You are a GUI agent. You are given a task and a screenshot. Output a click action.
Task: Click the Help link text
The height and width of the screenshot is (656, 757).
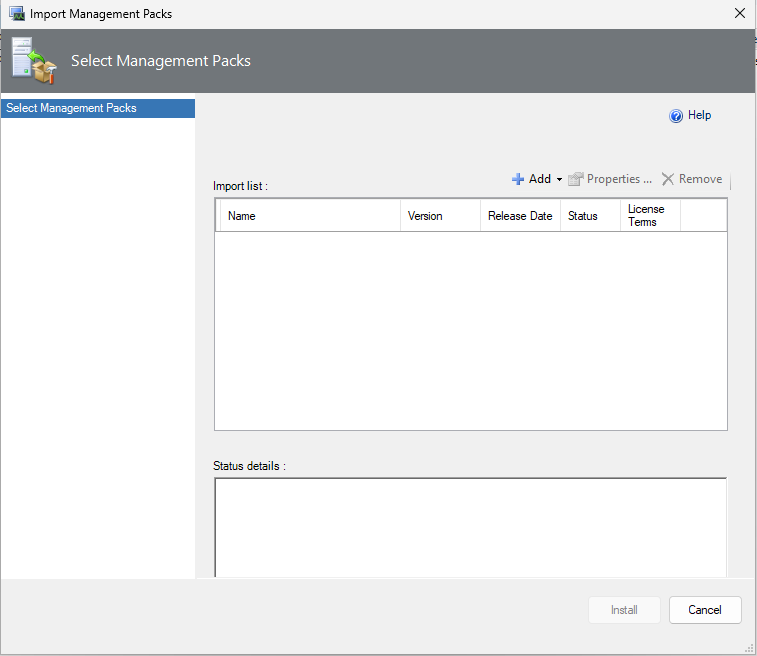pyautogui.click(x=699, y=115)
